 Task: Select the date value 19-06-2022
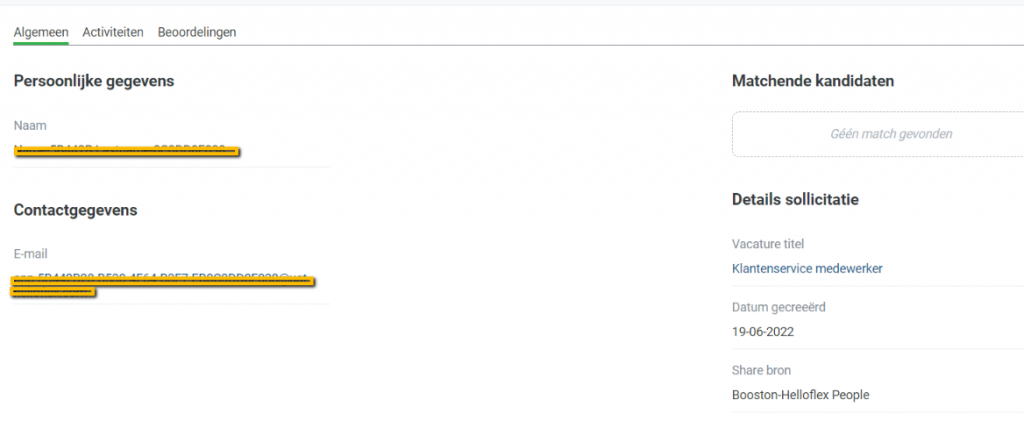[x=763, y=331]
